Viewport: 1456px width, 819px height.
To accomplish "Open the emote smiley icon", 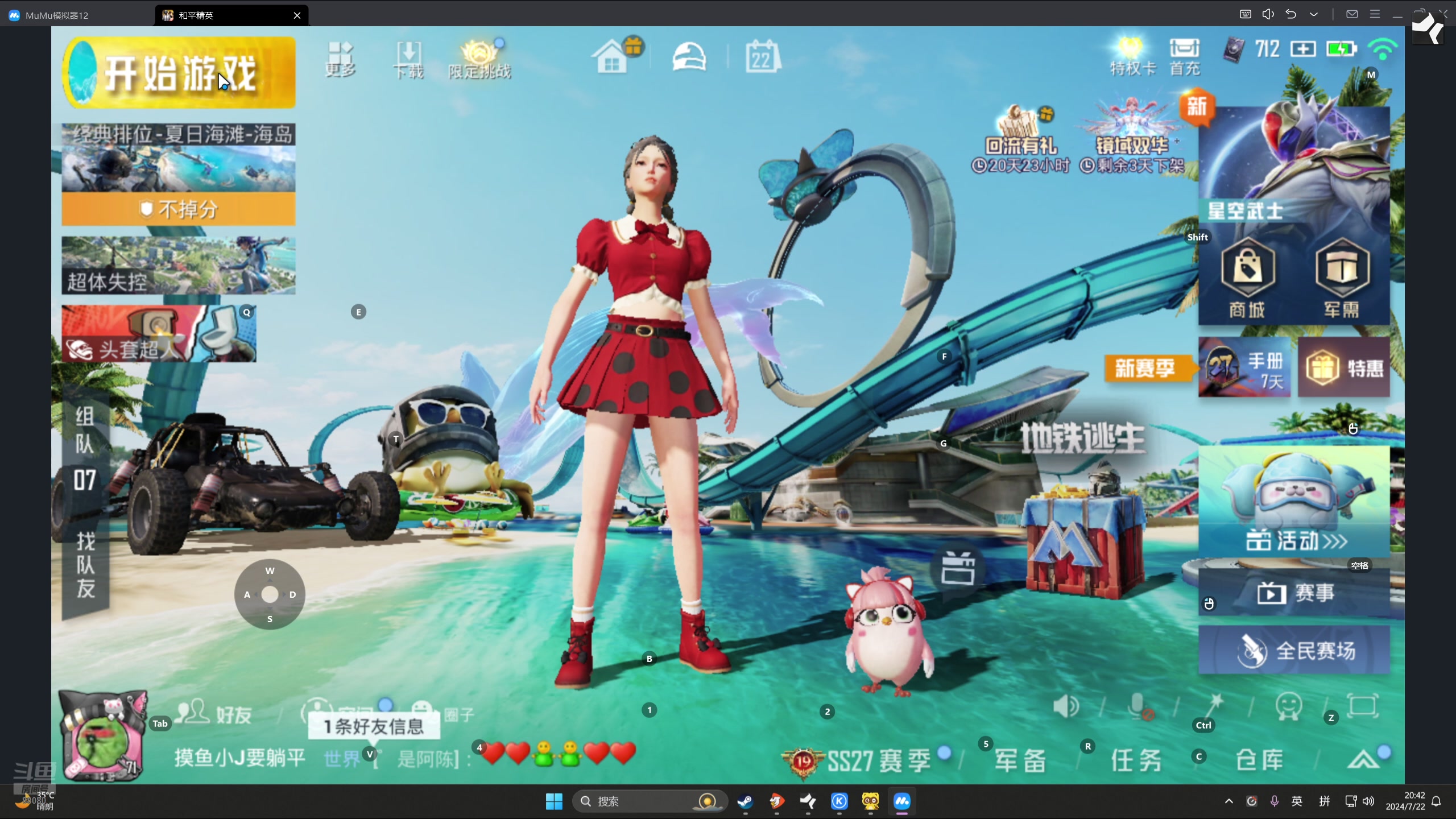I will (1288, 707).
